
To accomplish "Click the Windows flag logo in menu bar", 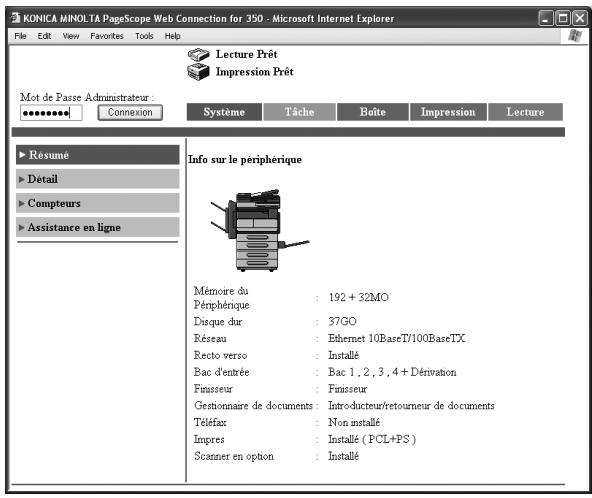I will pos(575,36).
